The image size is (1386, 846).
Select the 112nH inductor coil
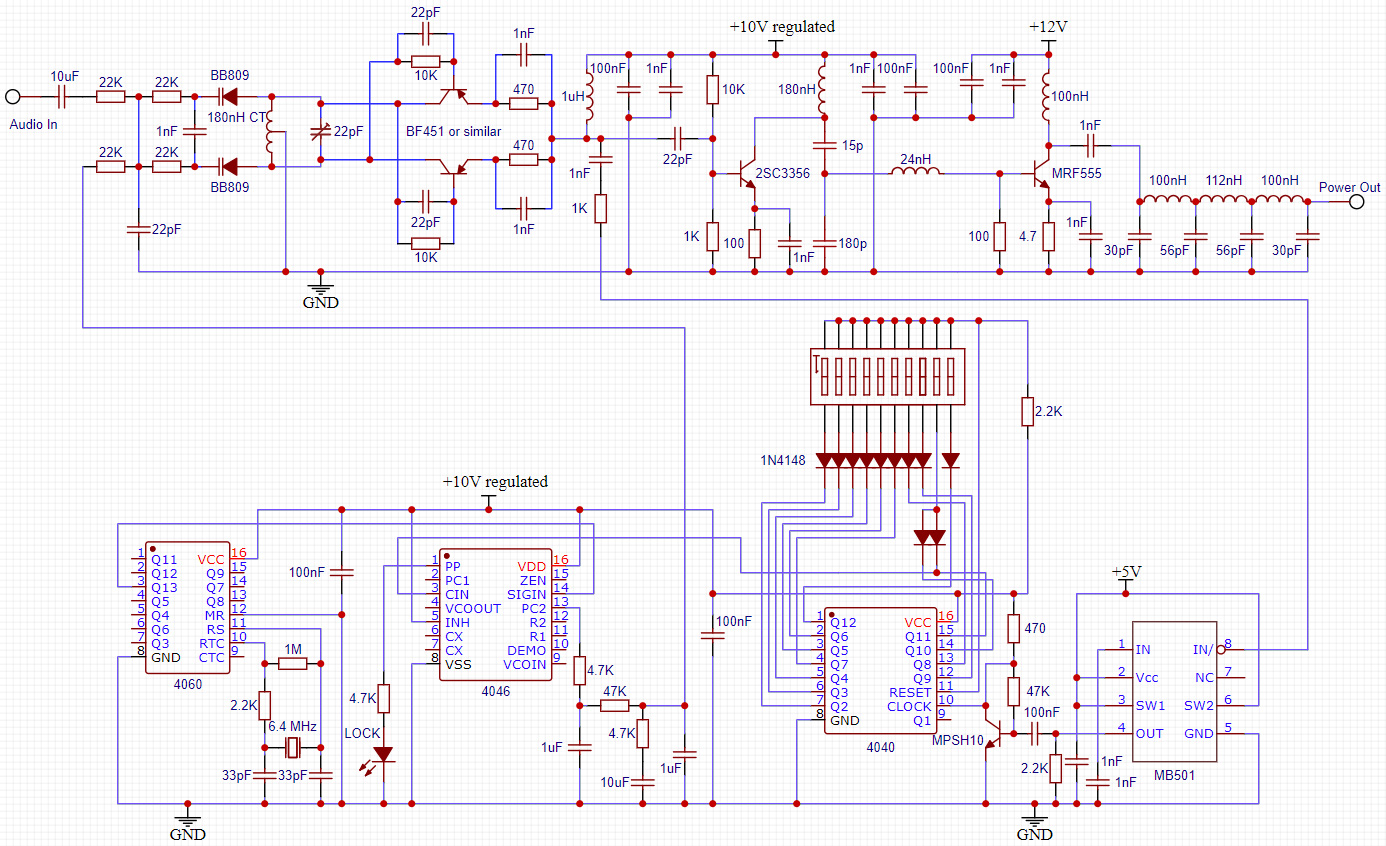1221,201
